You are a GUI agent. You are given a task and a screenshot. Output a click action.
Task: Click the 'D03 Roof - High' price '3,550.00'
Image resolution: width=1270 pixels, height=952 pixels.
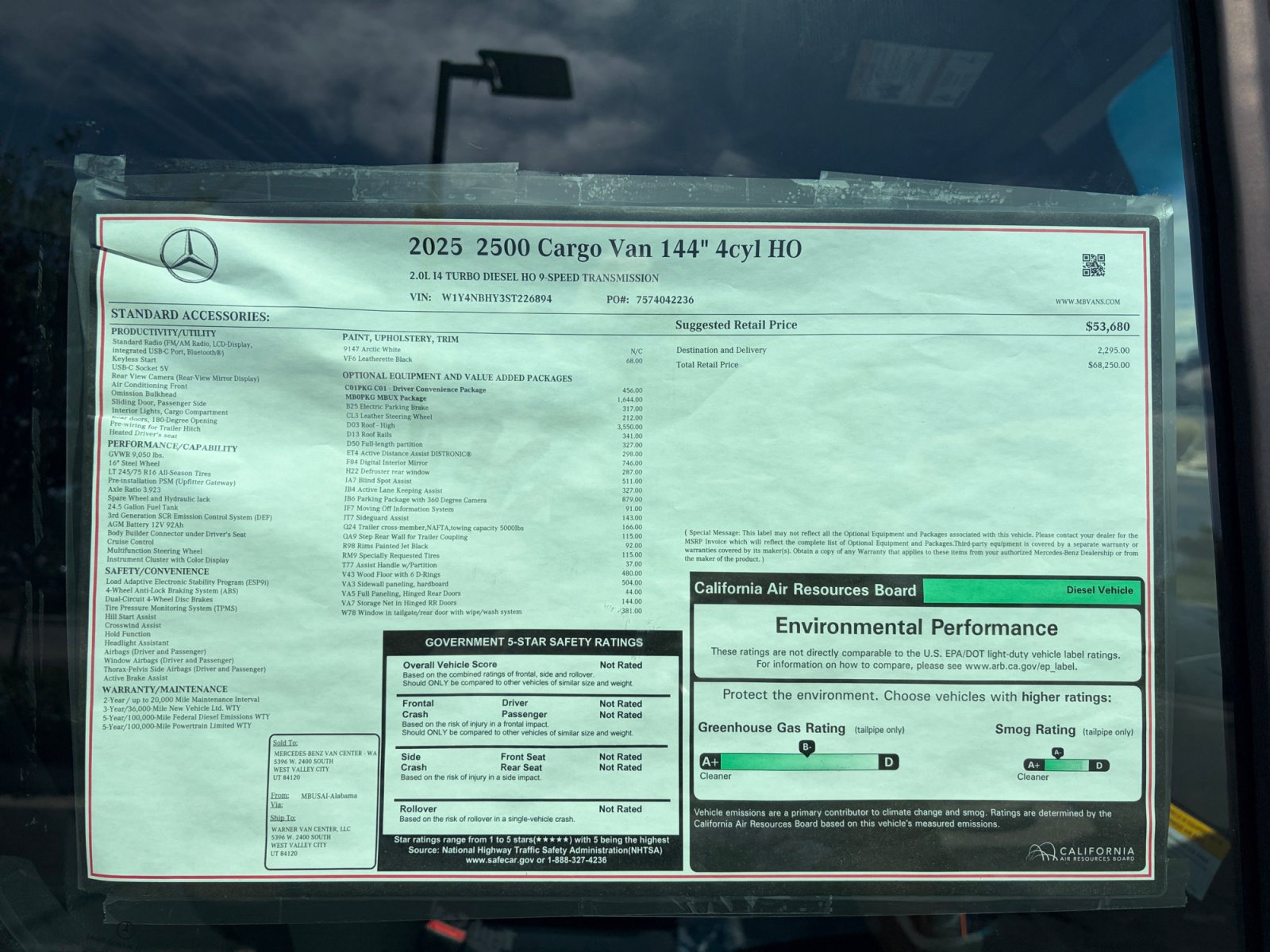[629, 427]
